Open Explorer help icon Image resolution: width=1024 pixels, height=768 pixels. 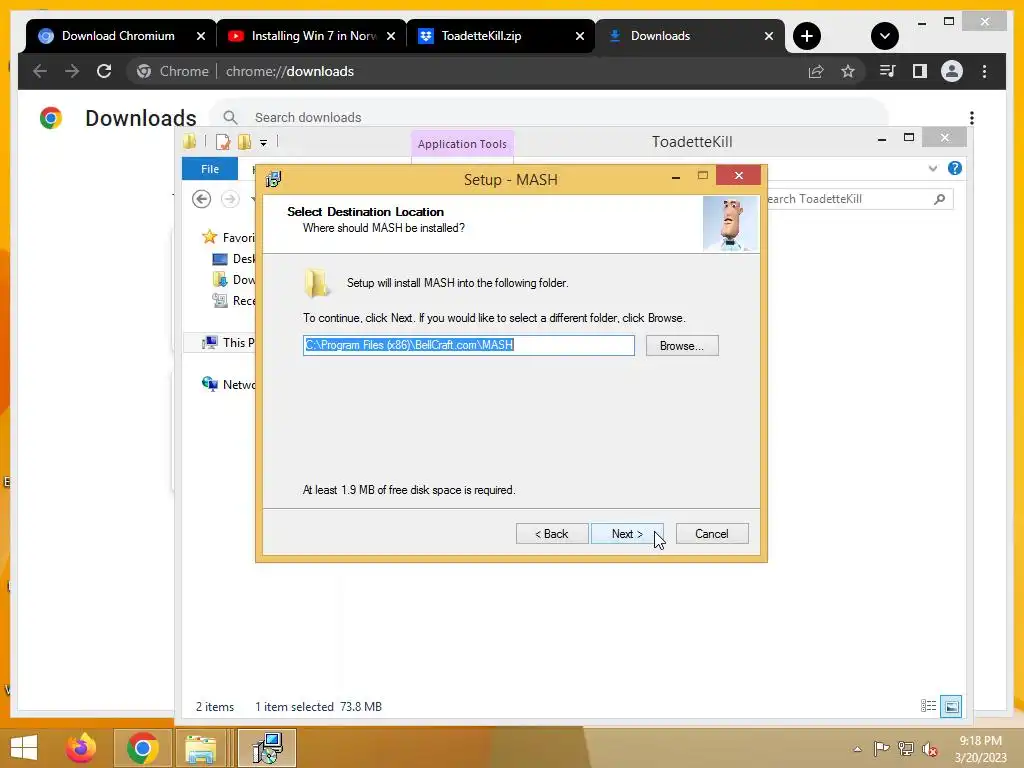955,168
